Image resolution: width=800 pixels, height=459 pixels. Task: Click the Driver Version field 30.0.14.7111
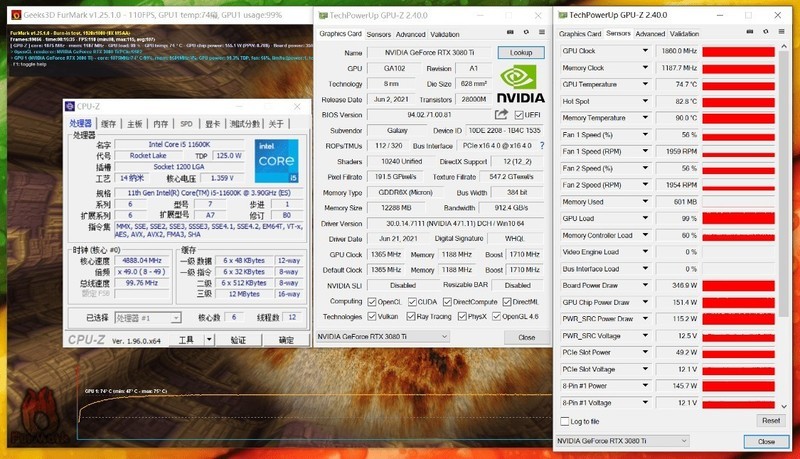[x=455, y=223]
